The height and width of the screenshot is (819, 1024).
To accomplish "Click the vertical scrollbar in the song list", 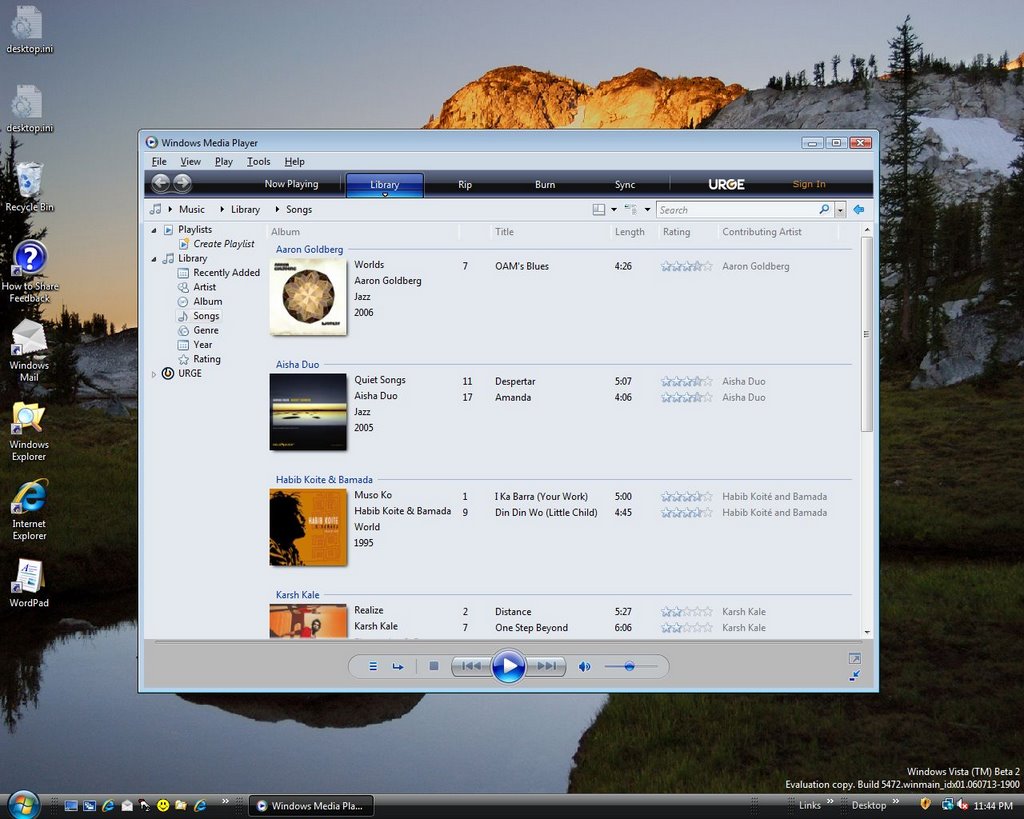I will click(x=867, y=334).
